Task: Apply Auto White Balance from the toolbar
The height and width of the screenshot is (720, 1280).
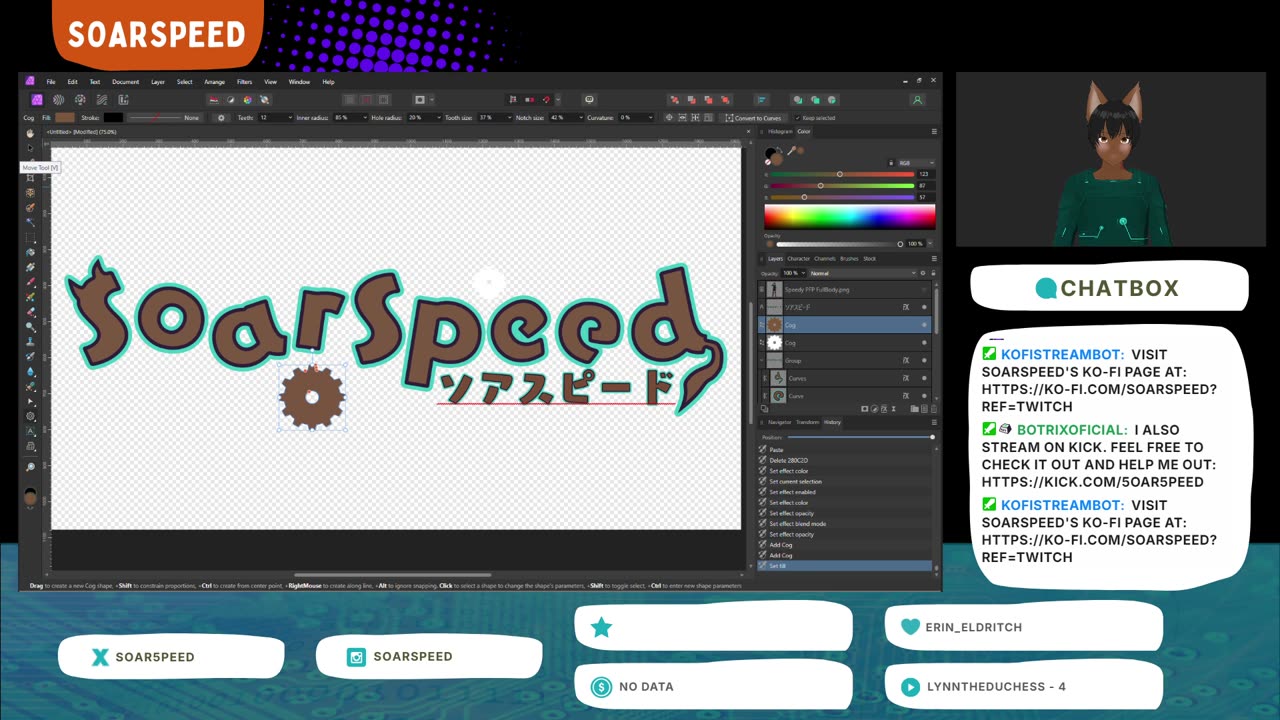Action: pyautogui.click(x=264, y=100)
